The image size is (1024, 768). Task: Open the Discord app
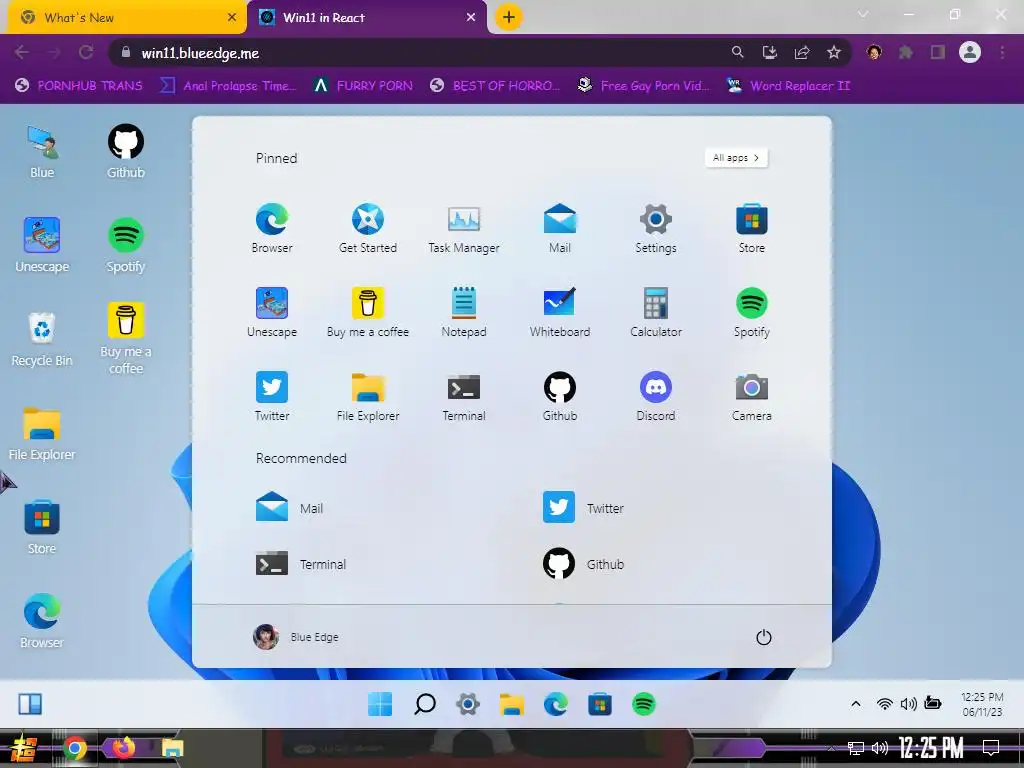pos(656,396)
